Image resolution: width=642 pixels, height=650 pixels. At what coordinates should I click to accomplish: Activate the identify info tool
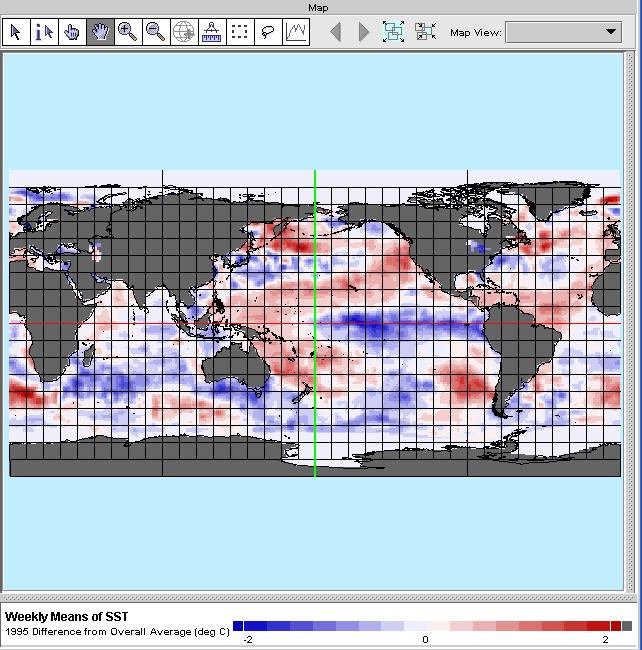point(43,32)
